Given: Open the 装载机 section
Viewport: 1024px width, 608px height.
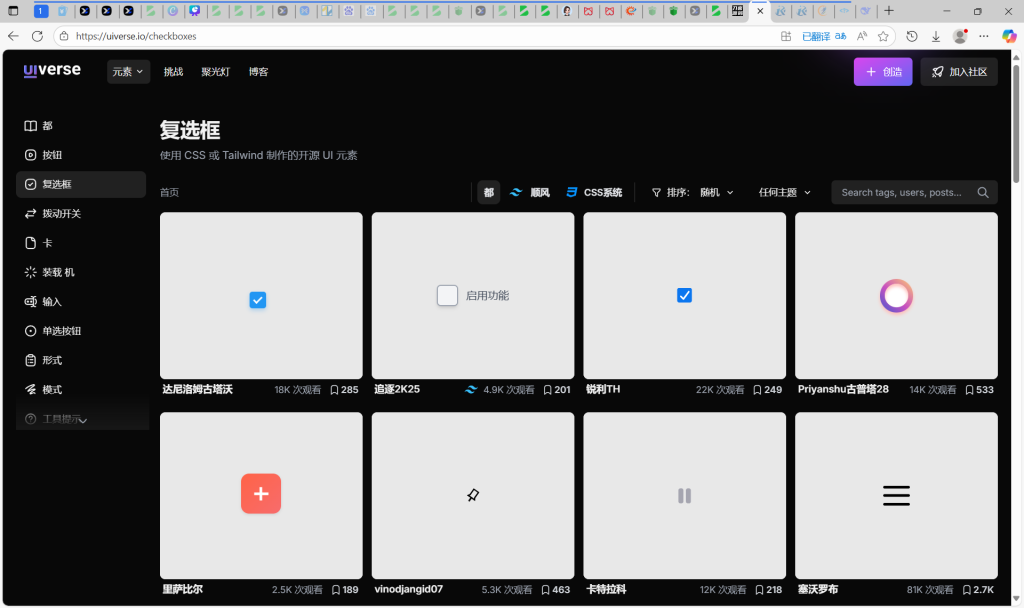Looking at the screenshot, I should click(x=55, y=271).
